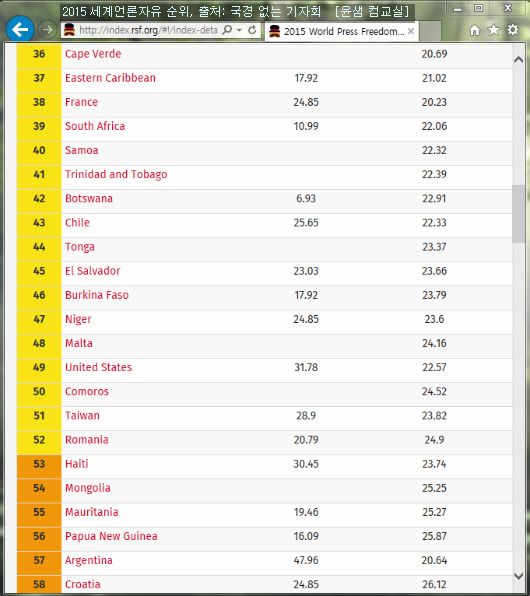Open the Papua New Guinea link
The height and width of the screenshot is (596, 530).
click(111, 536)
